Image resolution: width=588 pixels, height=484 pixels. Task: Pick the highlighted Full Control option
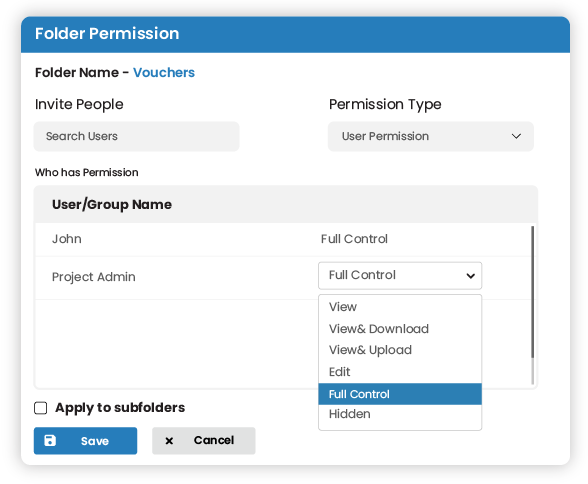[x=400, y=394]
